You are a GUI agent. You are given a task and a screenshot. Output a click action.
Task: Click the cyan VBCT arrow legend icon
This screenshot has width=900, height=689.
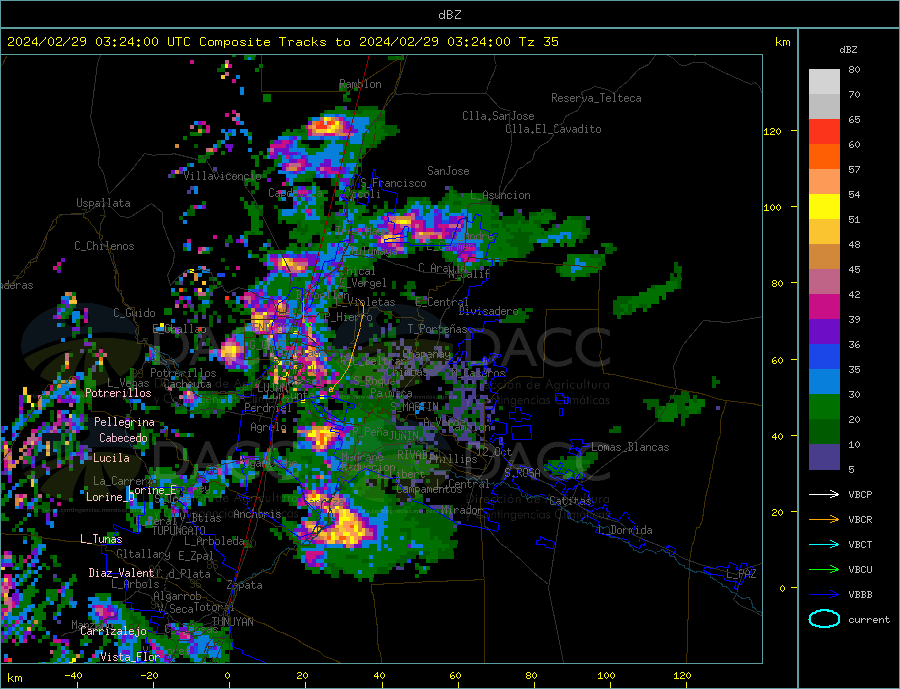pos(824,544)
